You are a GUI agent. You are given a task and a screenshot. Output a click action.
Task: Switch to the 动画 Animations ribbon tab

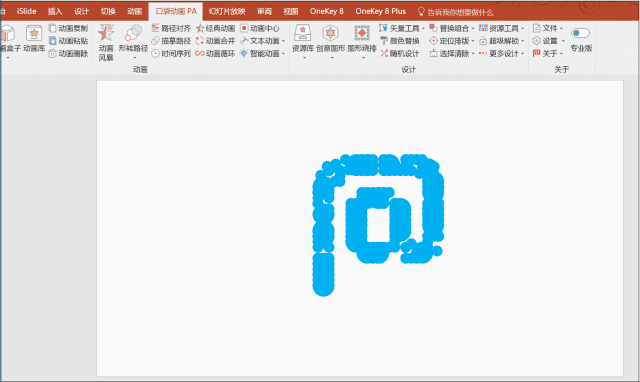(x=134, y=11)
